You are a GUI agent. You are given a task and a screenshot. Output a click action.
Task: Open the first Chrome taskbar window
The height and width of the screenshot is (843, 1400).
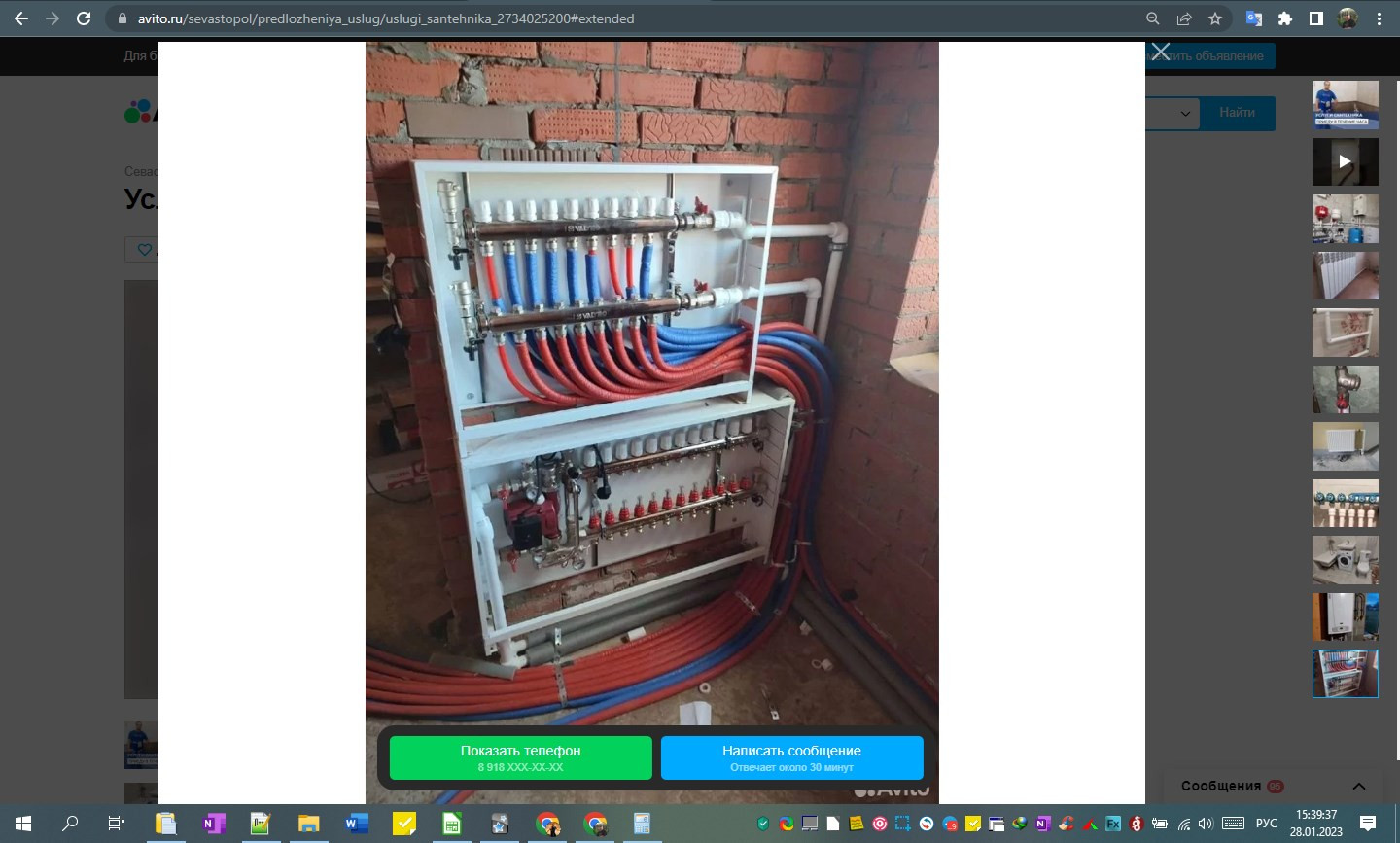pos(547,824)
